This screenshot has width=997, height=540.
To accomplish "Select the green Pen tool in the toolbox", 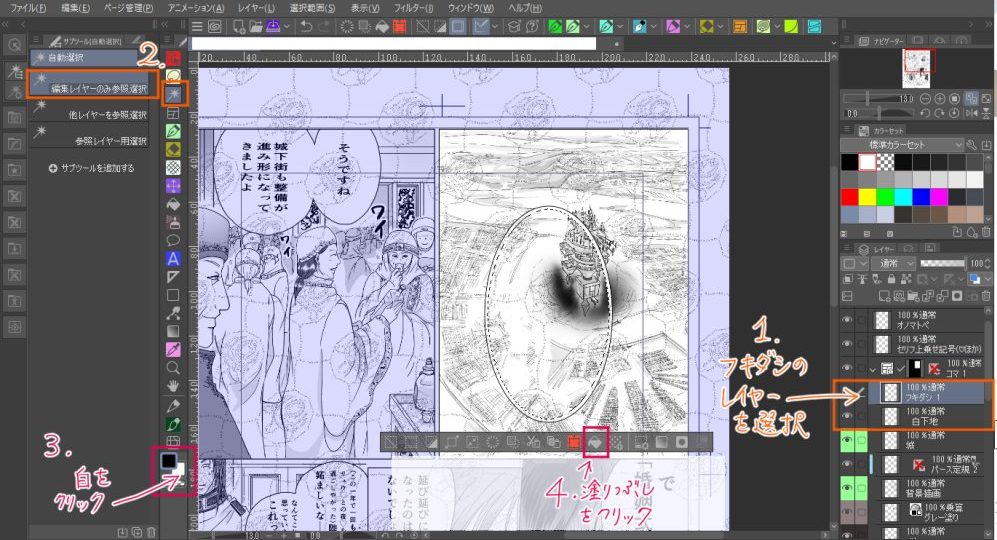I will pos(173,131).
